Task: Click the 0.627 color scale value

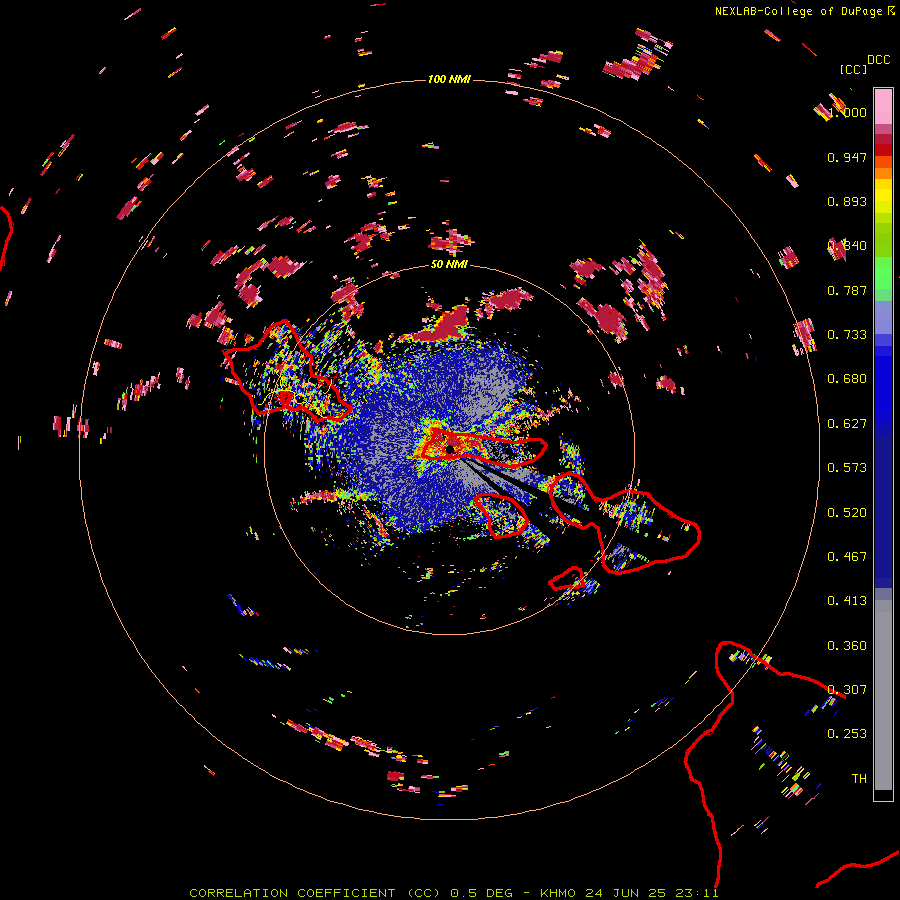Action: [x=847, y=424]
